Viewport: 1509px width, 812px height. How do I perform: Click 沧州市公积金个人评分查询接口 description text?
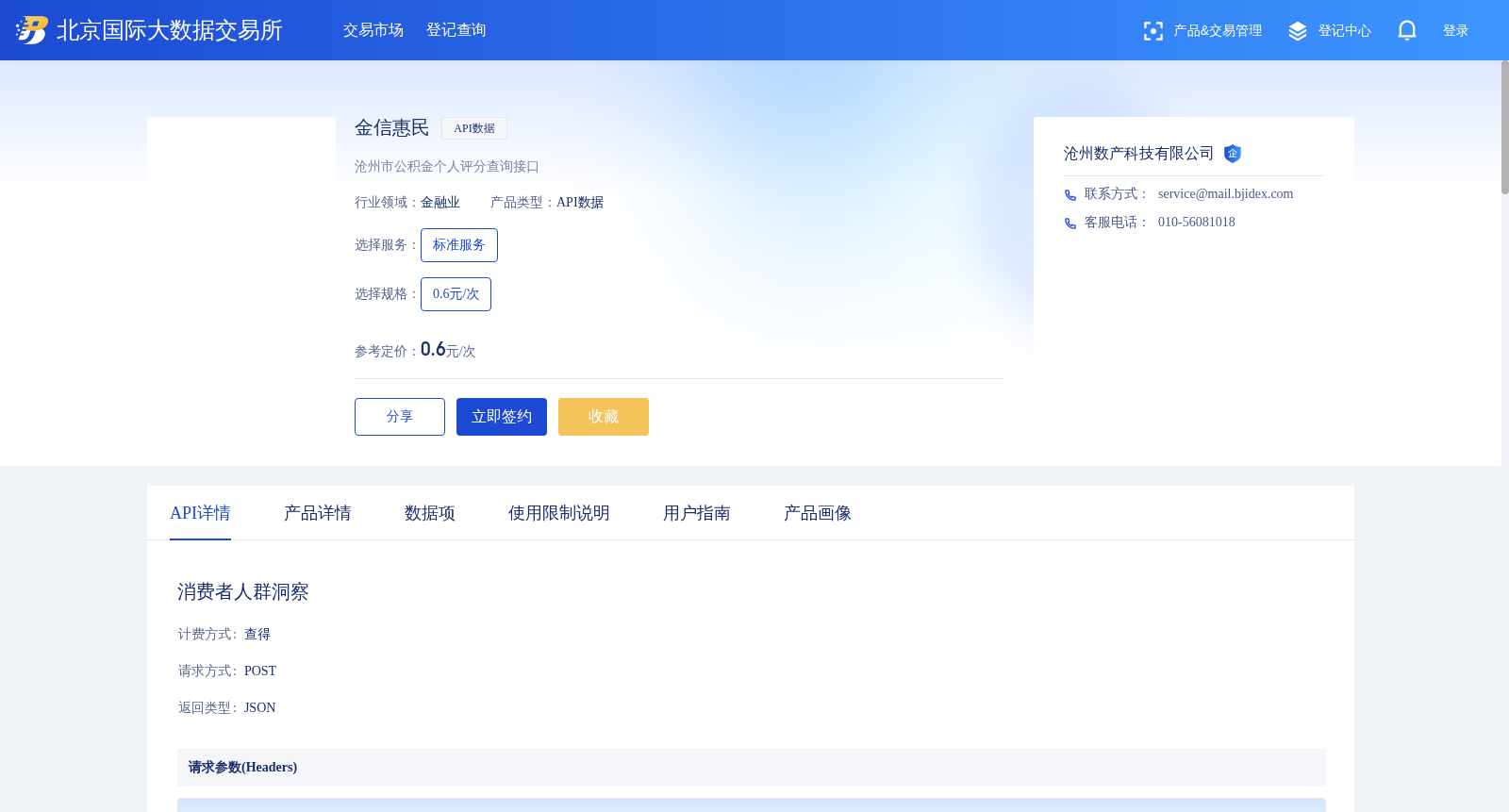447,167
